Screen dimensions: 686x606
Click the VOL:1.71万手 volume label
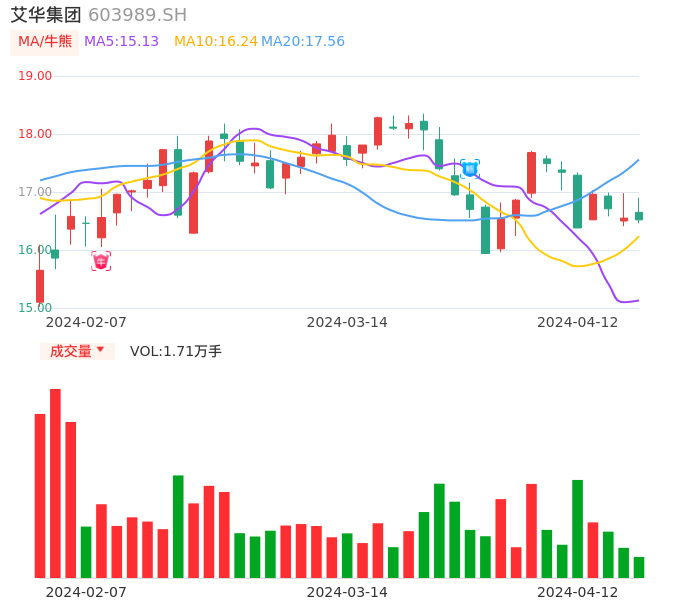point(175,351)
